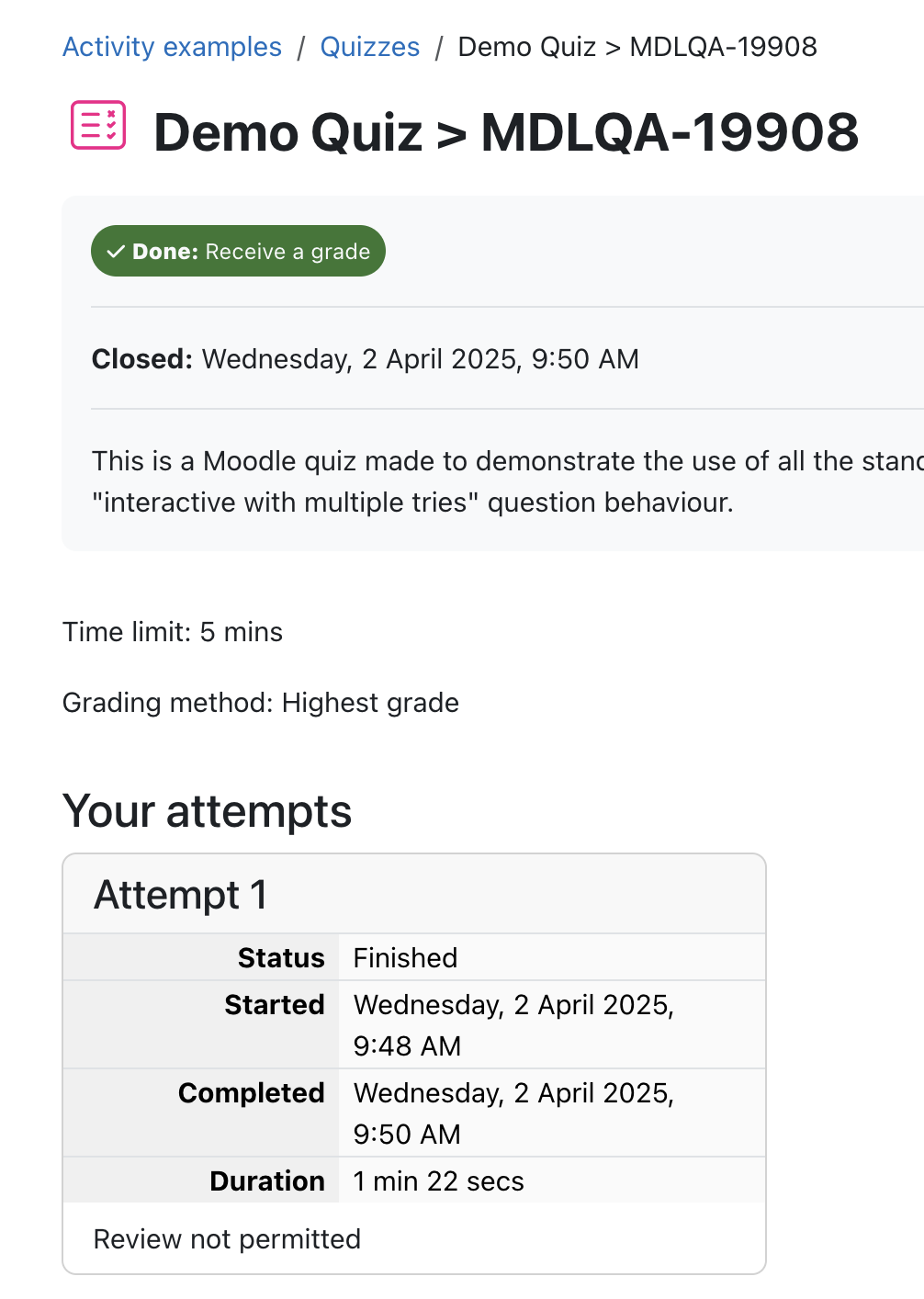Click the Demo Quiz > MDLQA-19908 page heading
This screenshot has width=924, height=1299.
506,132
